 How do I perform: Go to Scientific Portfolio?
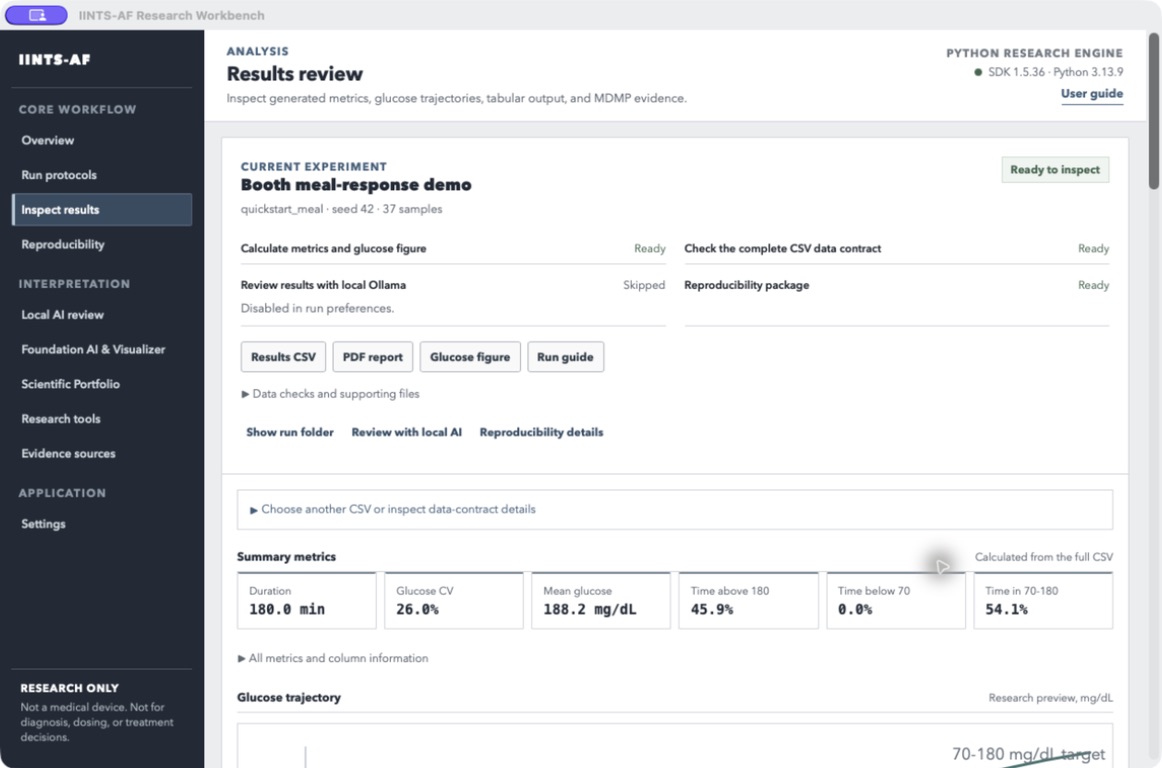[x=70, y=384]
